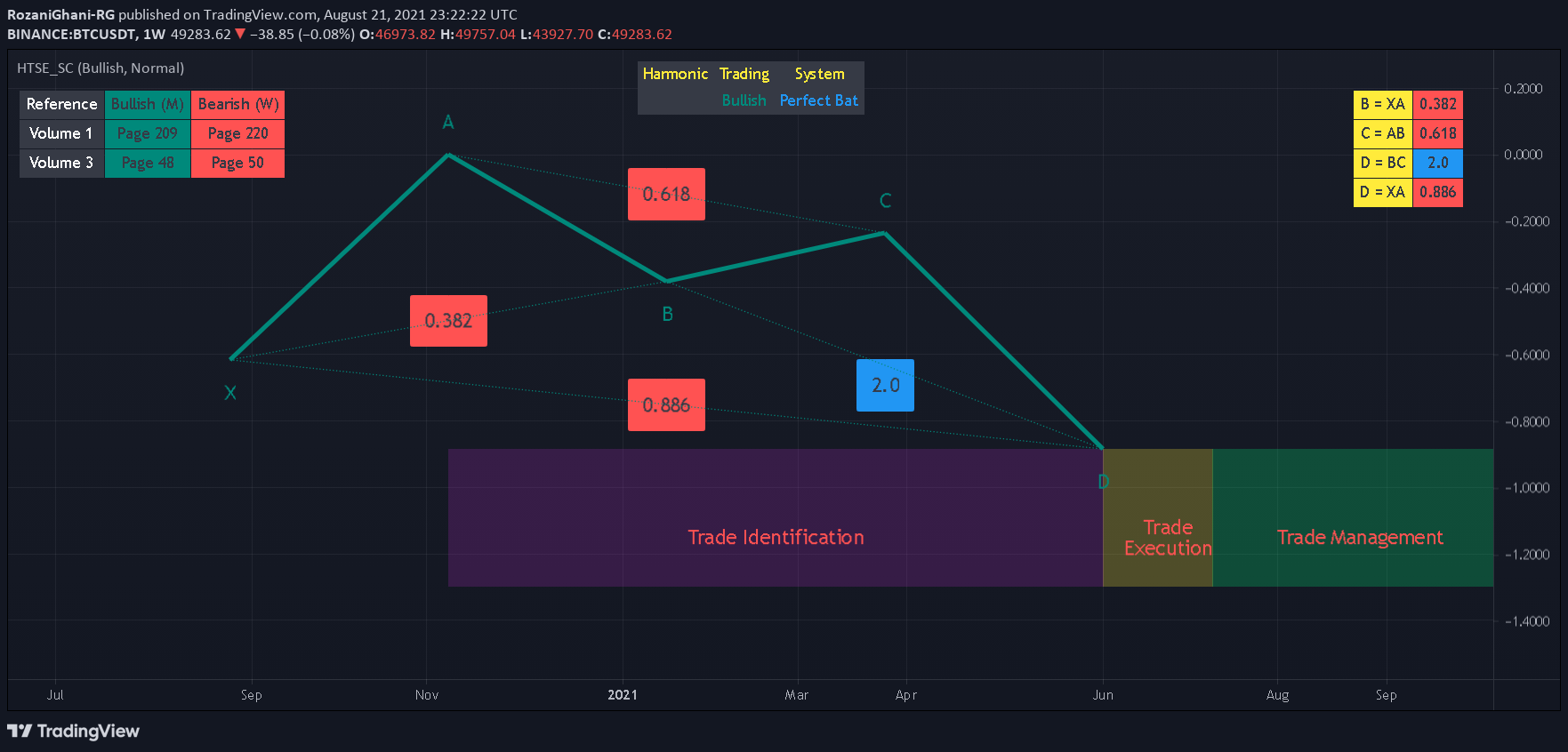1568x752 pixels.
Task: Click the 0.382 red ratio label on chart
Action: (448, 321)
